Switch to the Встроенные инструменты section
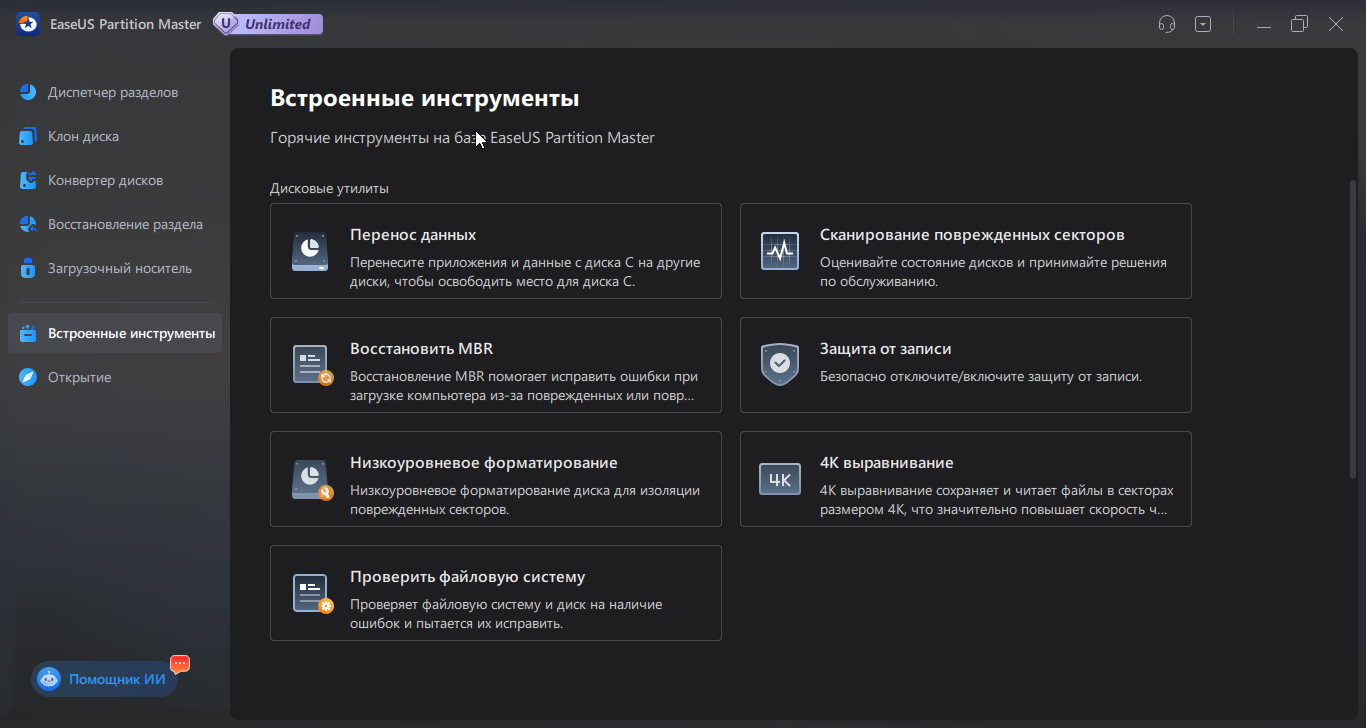The height and width of the screenshot is (728, 1366). [114, 332]
